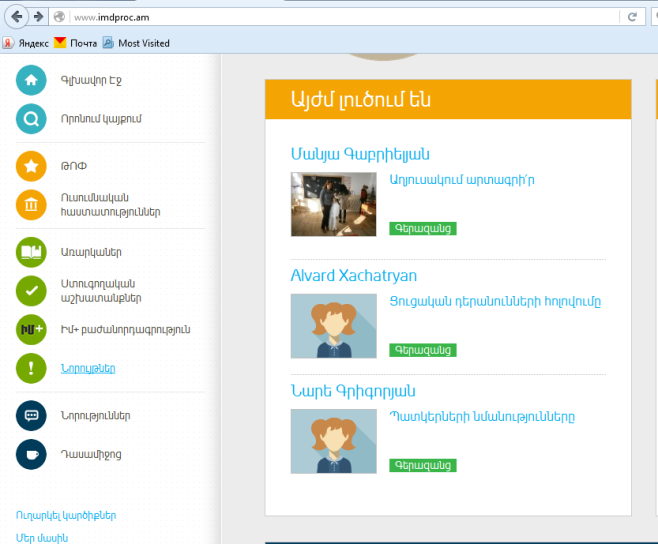
Task: Click the orange institution building icon
Action: pos(31,205)
